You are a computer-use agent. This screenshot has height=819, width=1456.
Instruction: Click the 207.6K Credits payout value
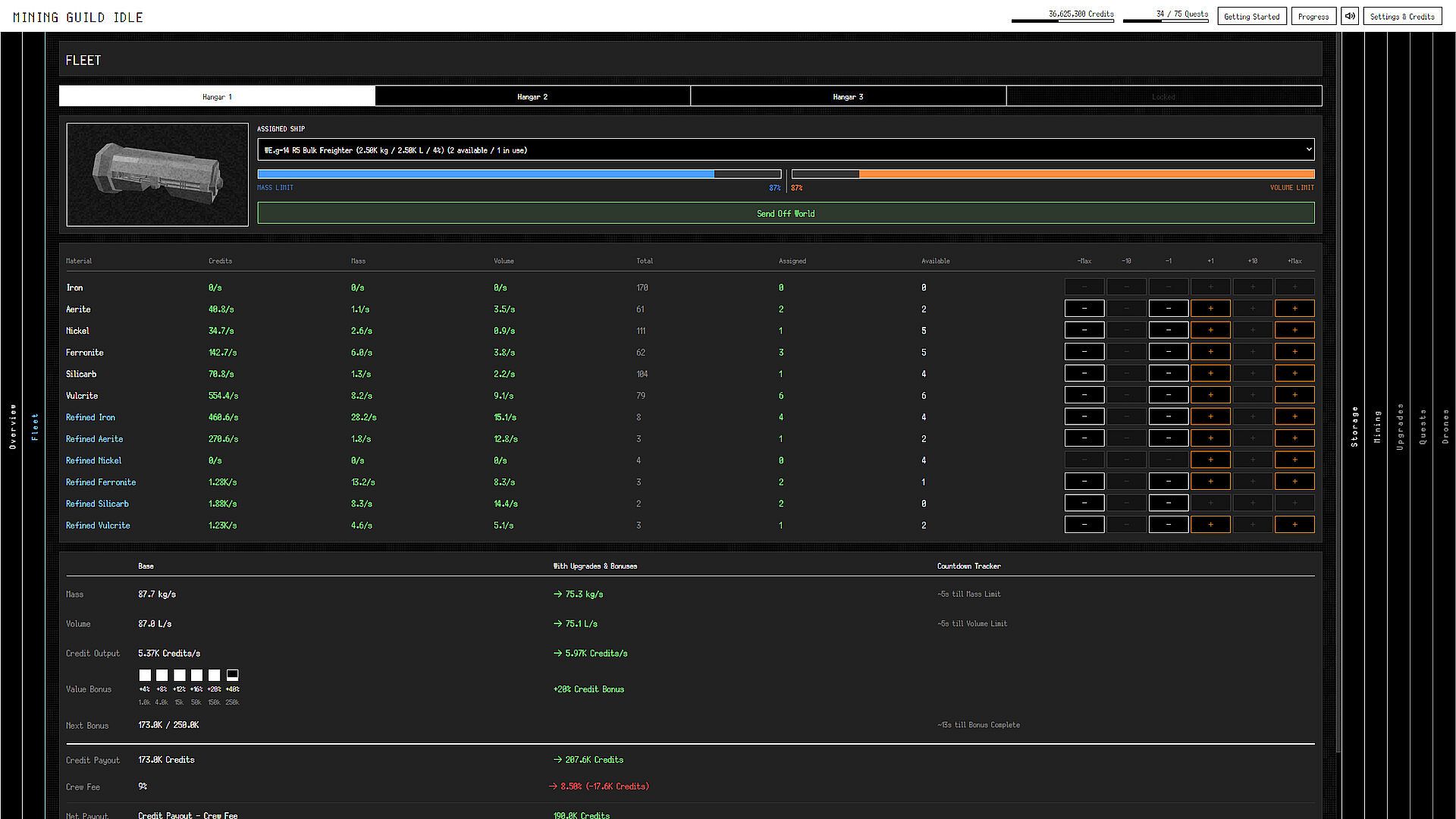(x=594, y=760)
